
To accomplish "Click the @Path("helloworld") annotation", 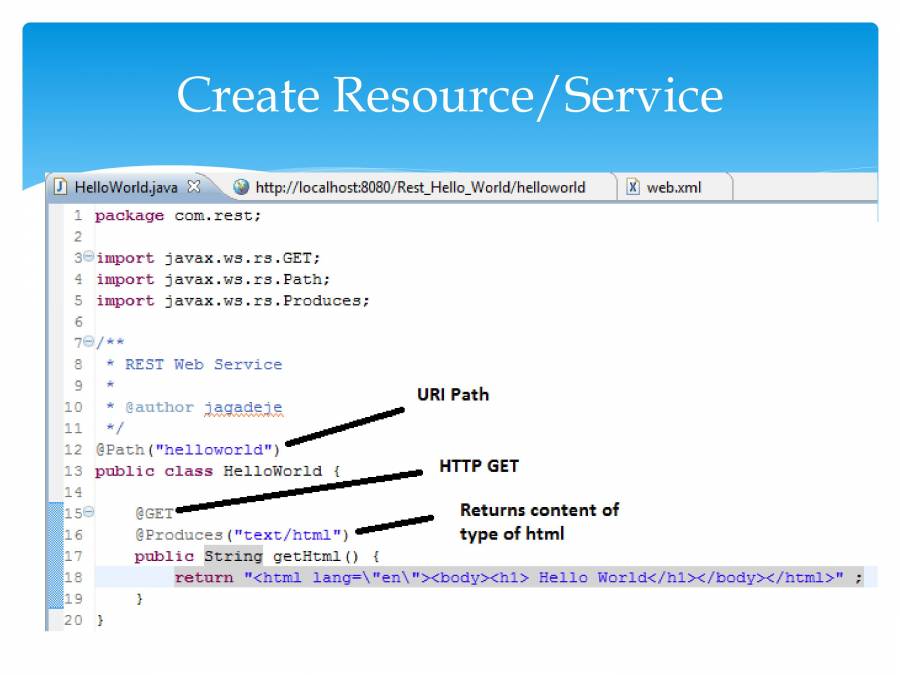I will [x=188, y=450].
